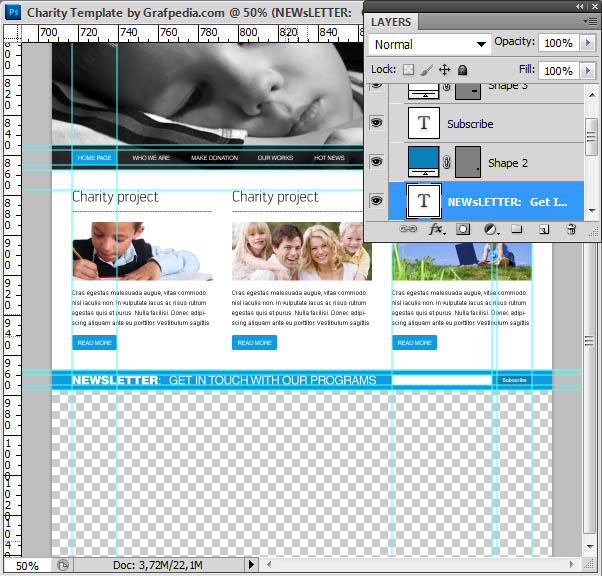Click Shape 2 mask link chain icon

[x=447, y=162]
